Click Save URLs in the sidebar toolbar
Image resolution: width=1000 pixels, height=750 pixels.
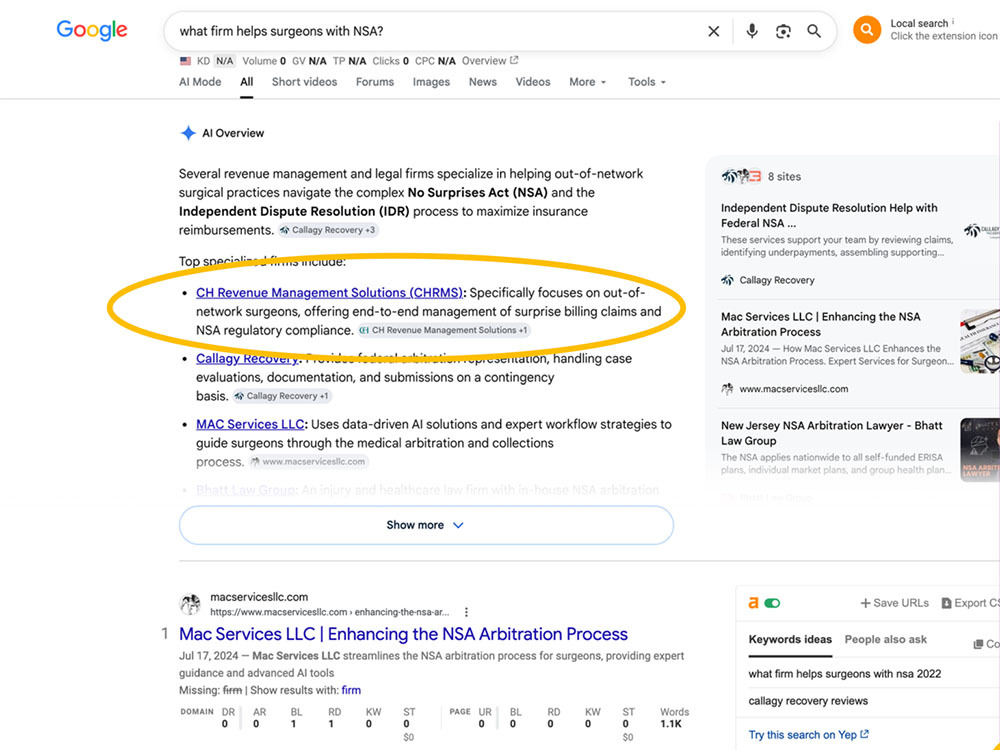[894, 603]
